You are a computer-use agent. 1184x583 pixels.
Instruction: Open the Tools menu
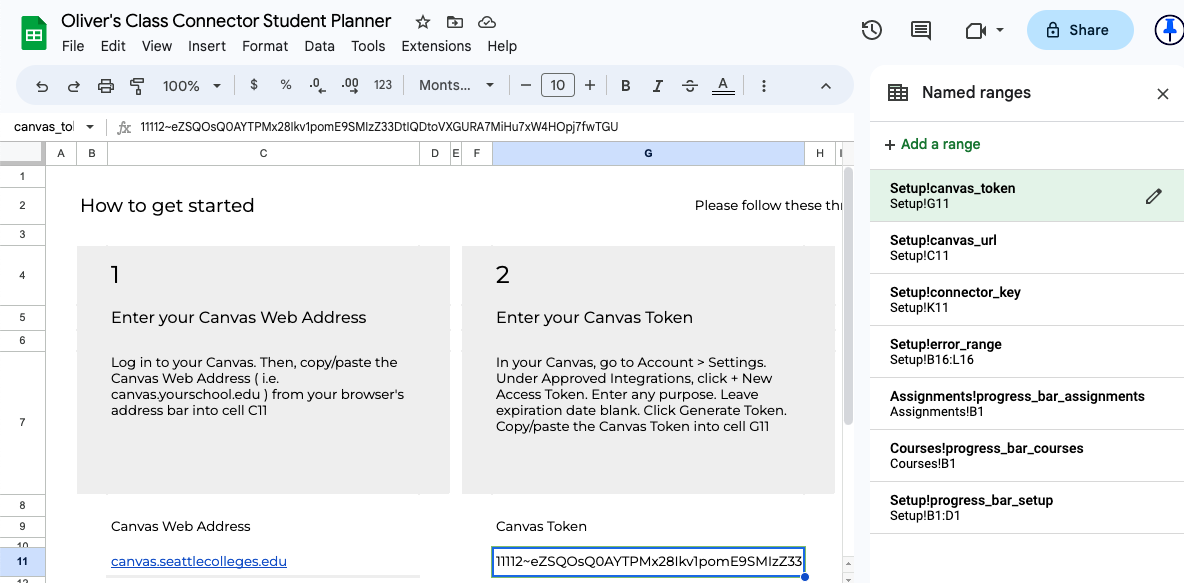click(x=368, y=46)
